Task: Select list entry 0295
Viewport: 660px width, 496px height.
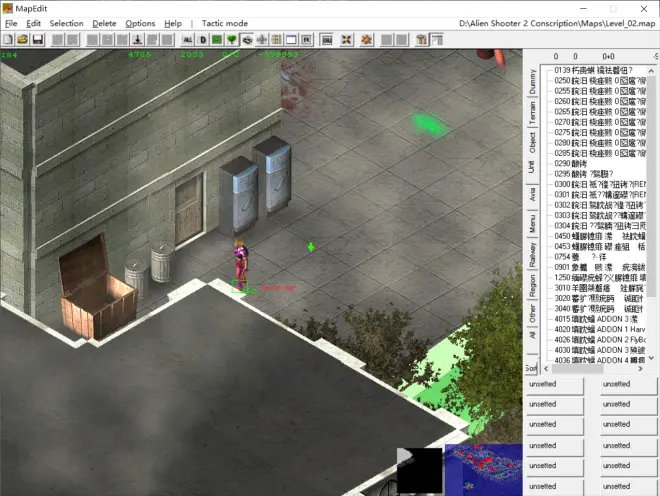Action: [x=584, y=174]
